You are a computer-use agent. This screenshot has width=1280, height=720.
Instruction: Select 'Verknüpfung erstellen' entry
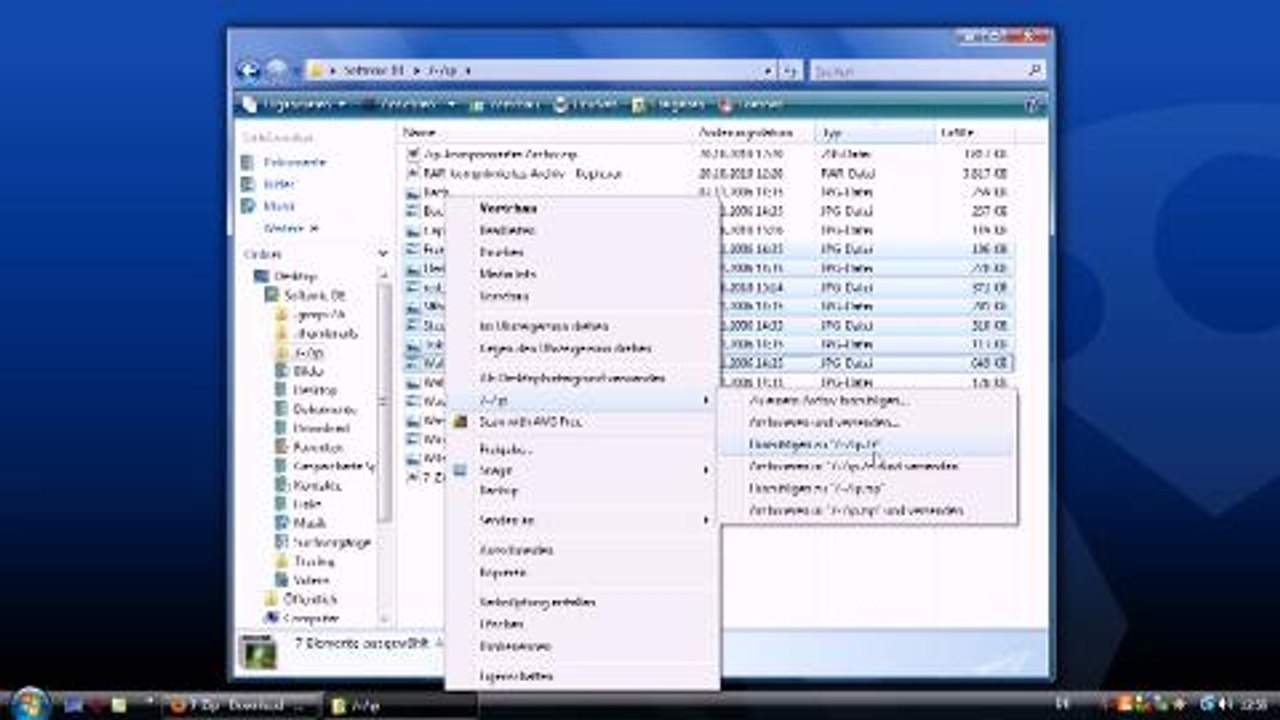click(x=581, y=602)
